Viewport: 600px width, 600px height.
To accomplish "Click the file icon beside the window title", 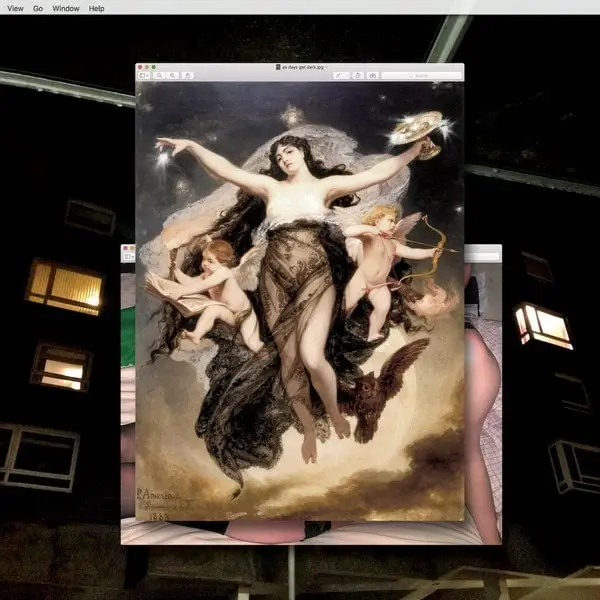I will pyautogui.click(x=277, y=66).
